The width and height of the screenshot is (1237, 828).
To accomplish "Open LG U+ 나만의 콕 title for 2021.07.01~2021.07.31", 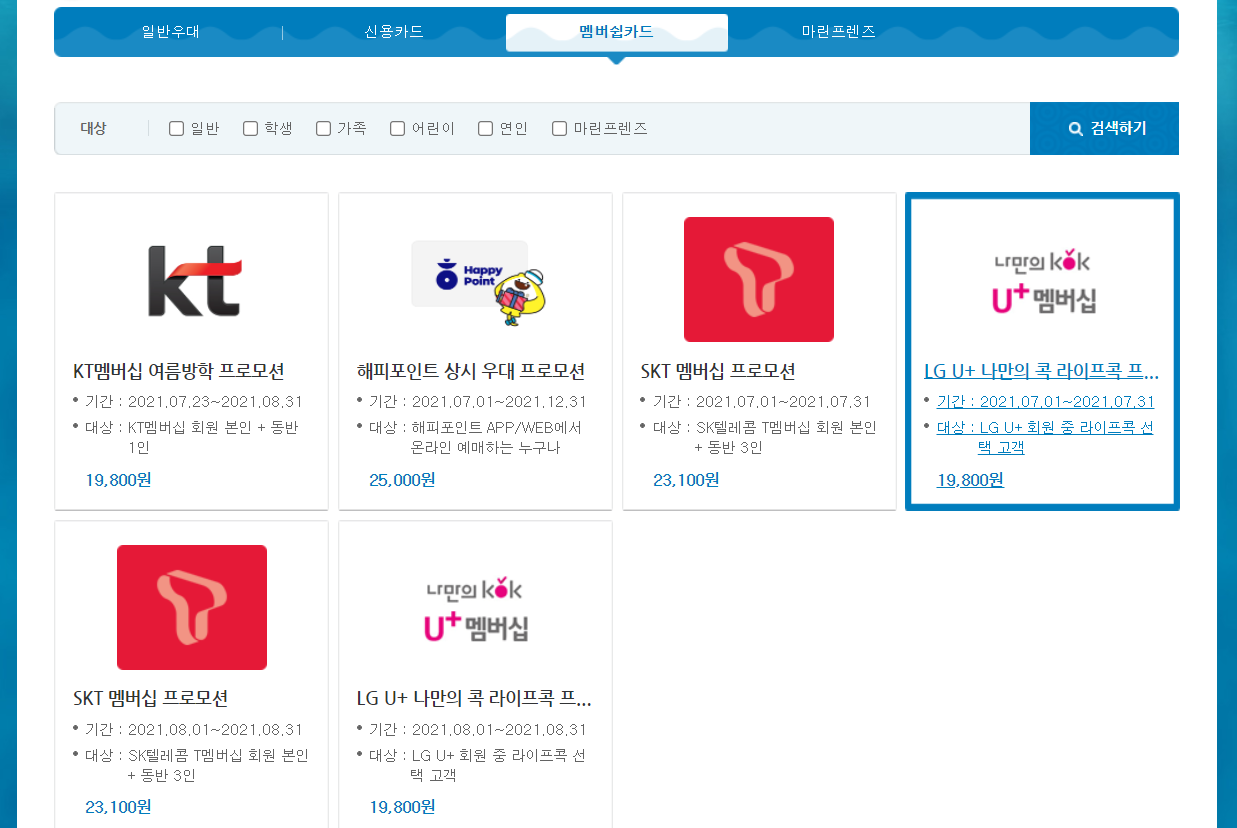I will (1042, 371).
